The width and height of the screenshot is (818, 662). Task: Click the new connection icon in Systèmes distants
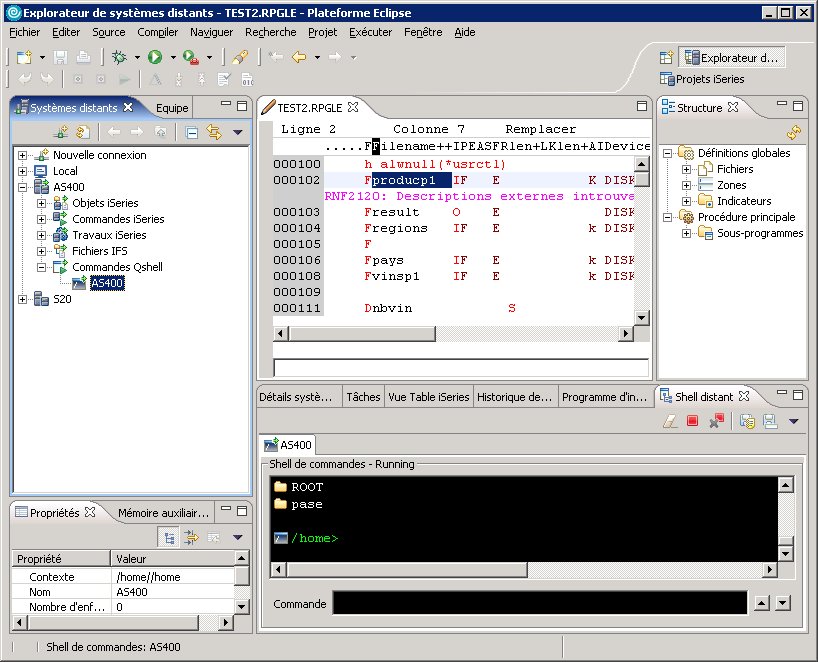(x=61, y=133)
